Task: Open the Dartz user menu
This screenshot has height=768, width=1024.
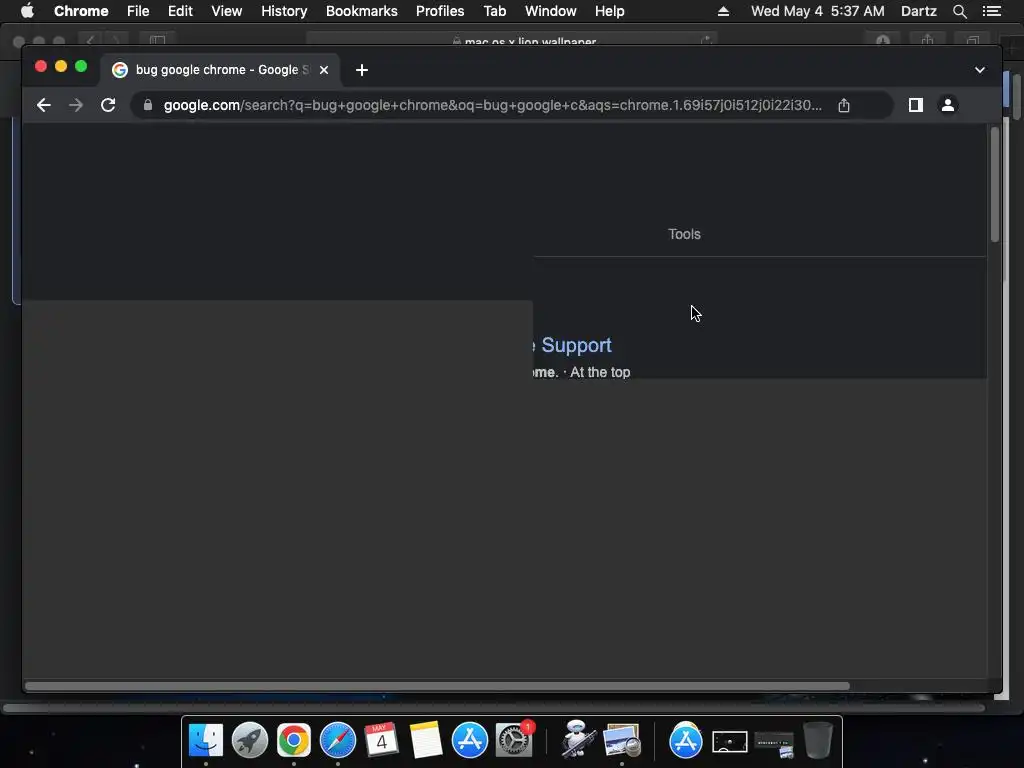Action: (918, 11)
